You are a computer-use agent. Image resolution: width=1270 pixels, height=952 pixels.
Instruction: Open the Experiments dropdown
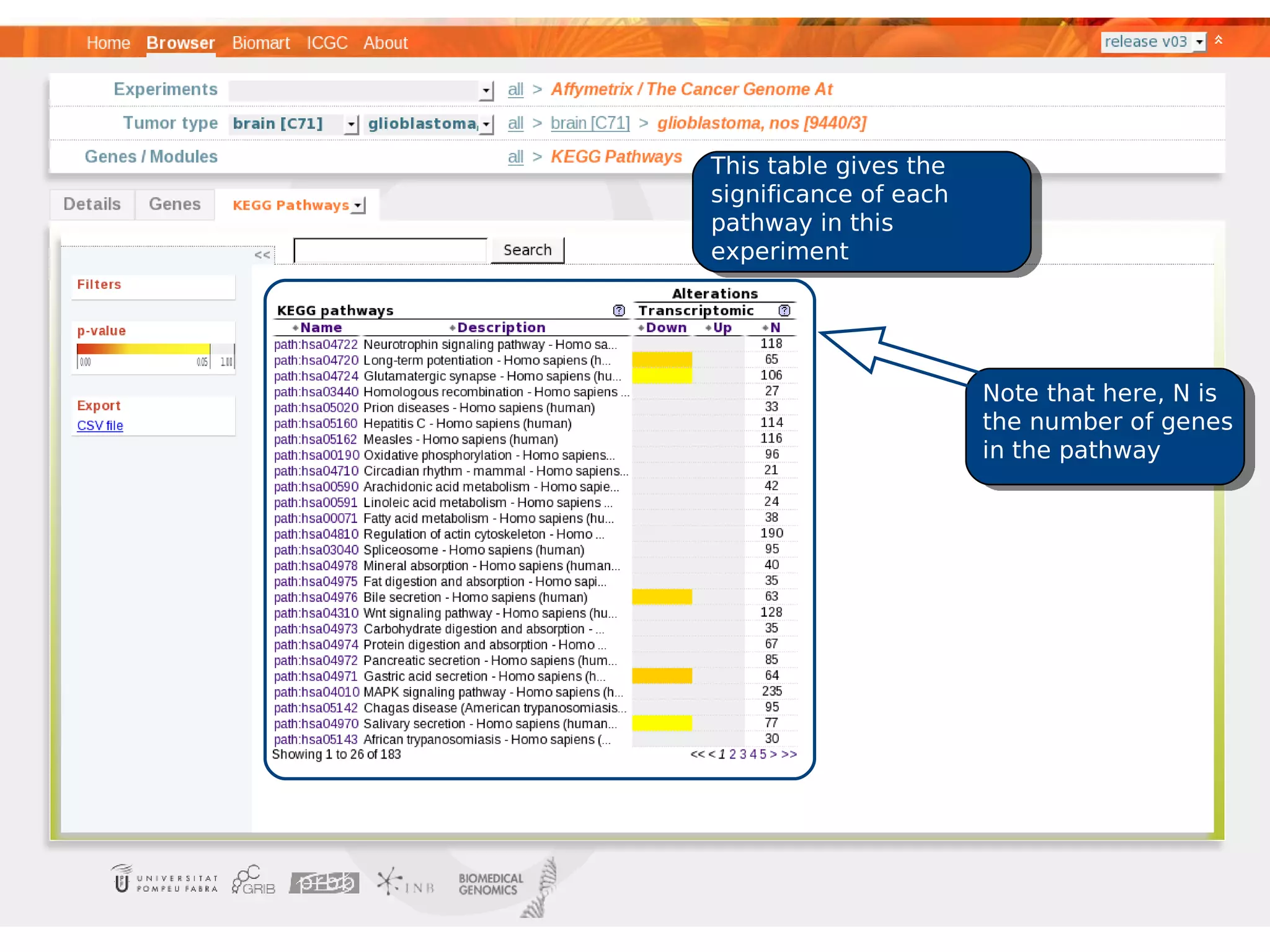(x=486, y=90)
